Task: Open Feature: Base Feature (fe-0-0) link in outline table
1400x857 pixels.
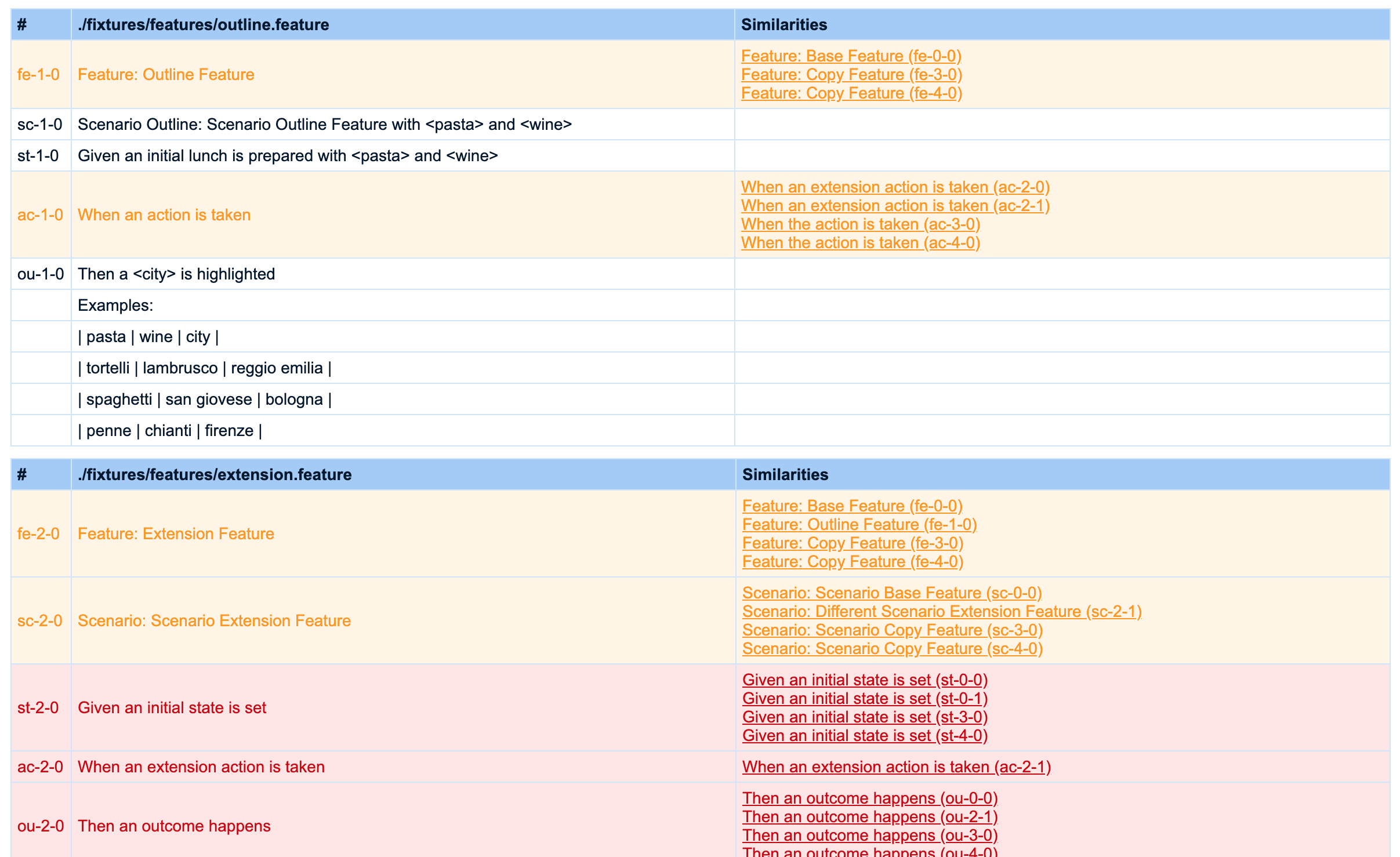Action: coord(851,56)
